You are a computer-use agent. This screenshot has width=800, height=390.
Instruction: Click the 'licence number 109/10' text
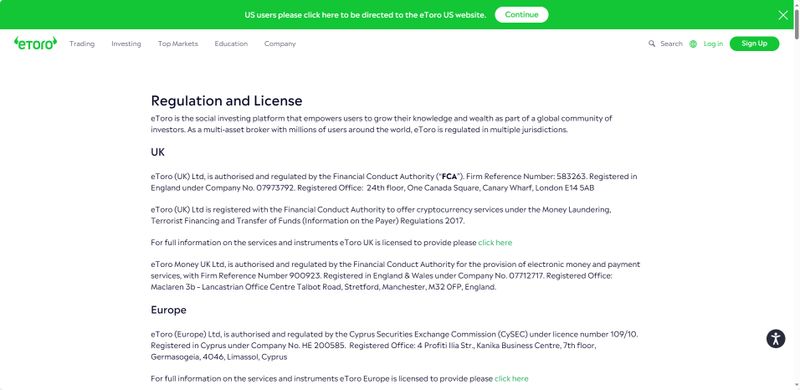(594, 334)
